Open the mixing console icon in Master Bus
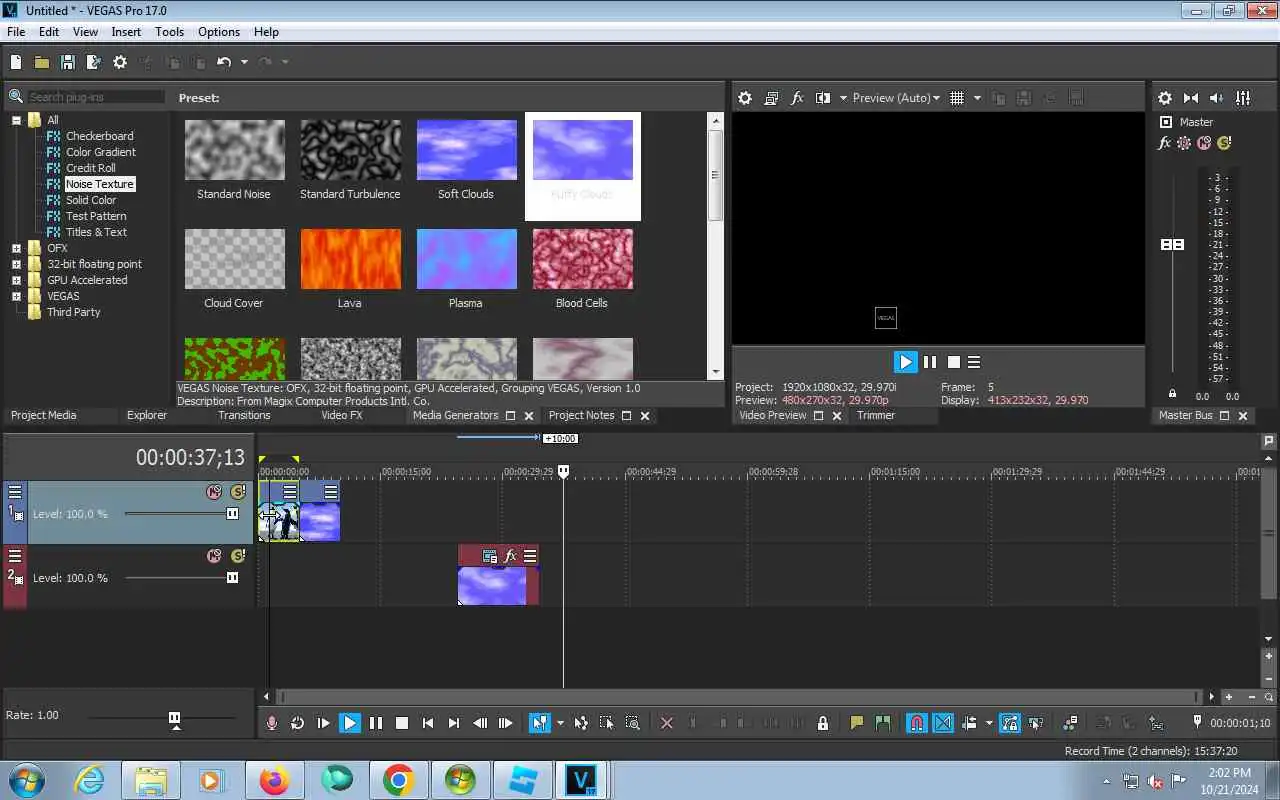 point(1243,98)
